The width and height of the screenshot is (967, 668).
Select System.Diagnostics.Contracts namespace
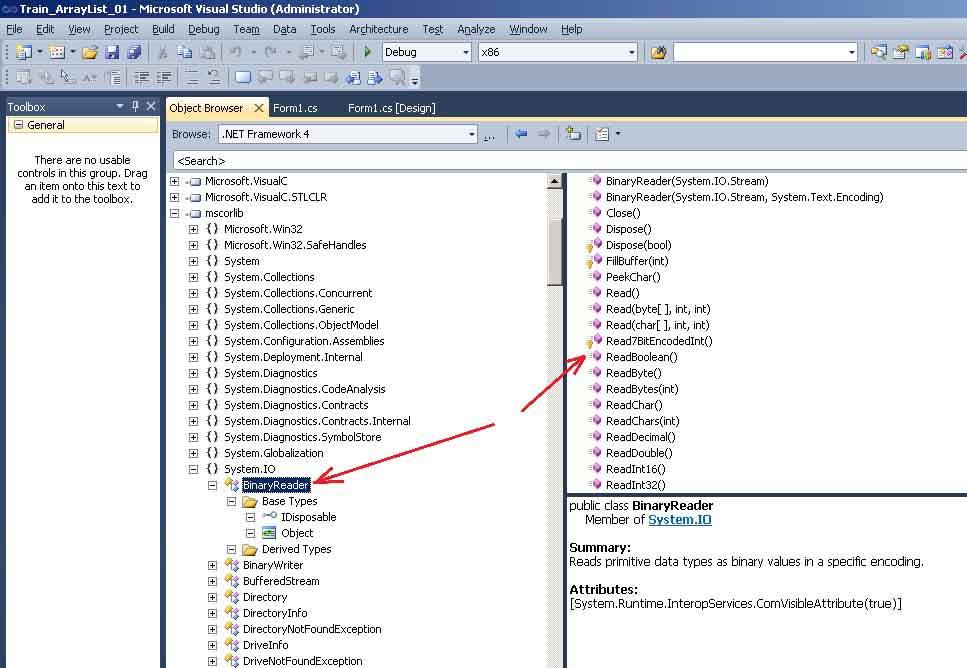[x=296, y=405]
